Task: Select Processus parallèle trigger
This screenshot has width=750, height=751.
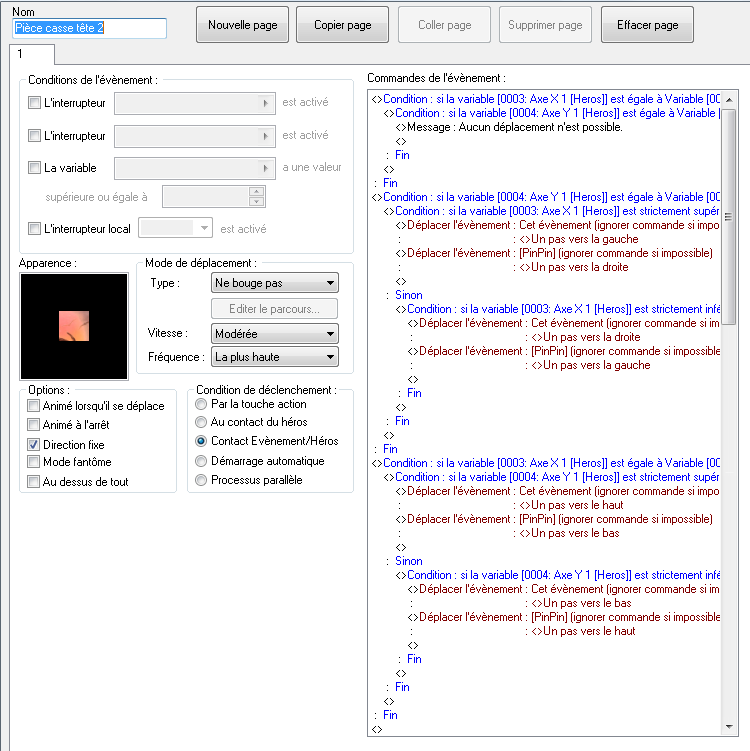Action: coord(201,480)
